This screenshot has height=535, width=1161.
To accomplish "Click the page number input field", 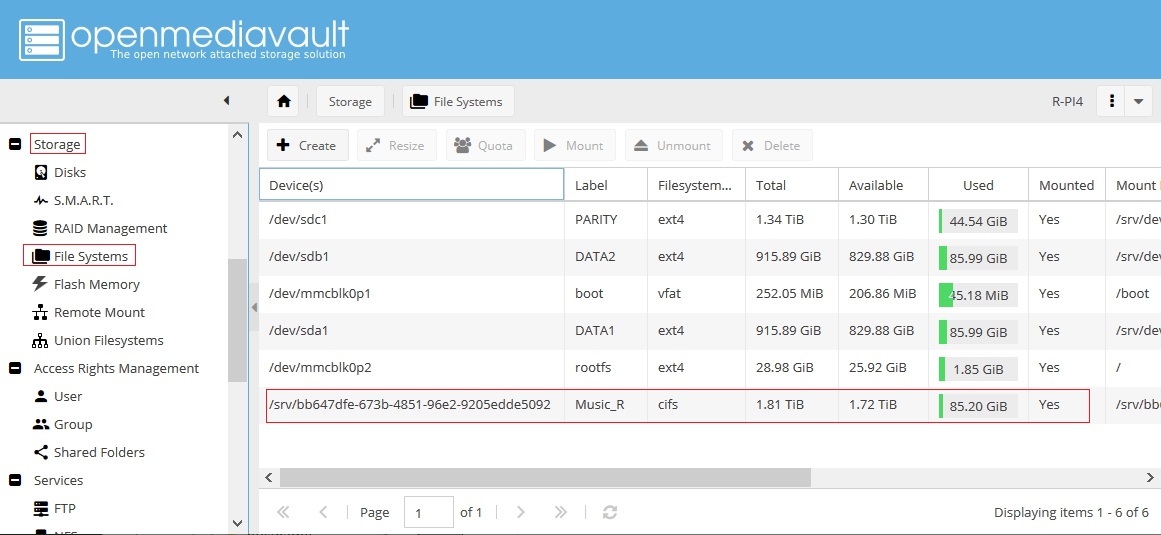I will [428, 512].
